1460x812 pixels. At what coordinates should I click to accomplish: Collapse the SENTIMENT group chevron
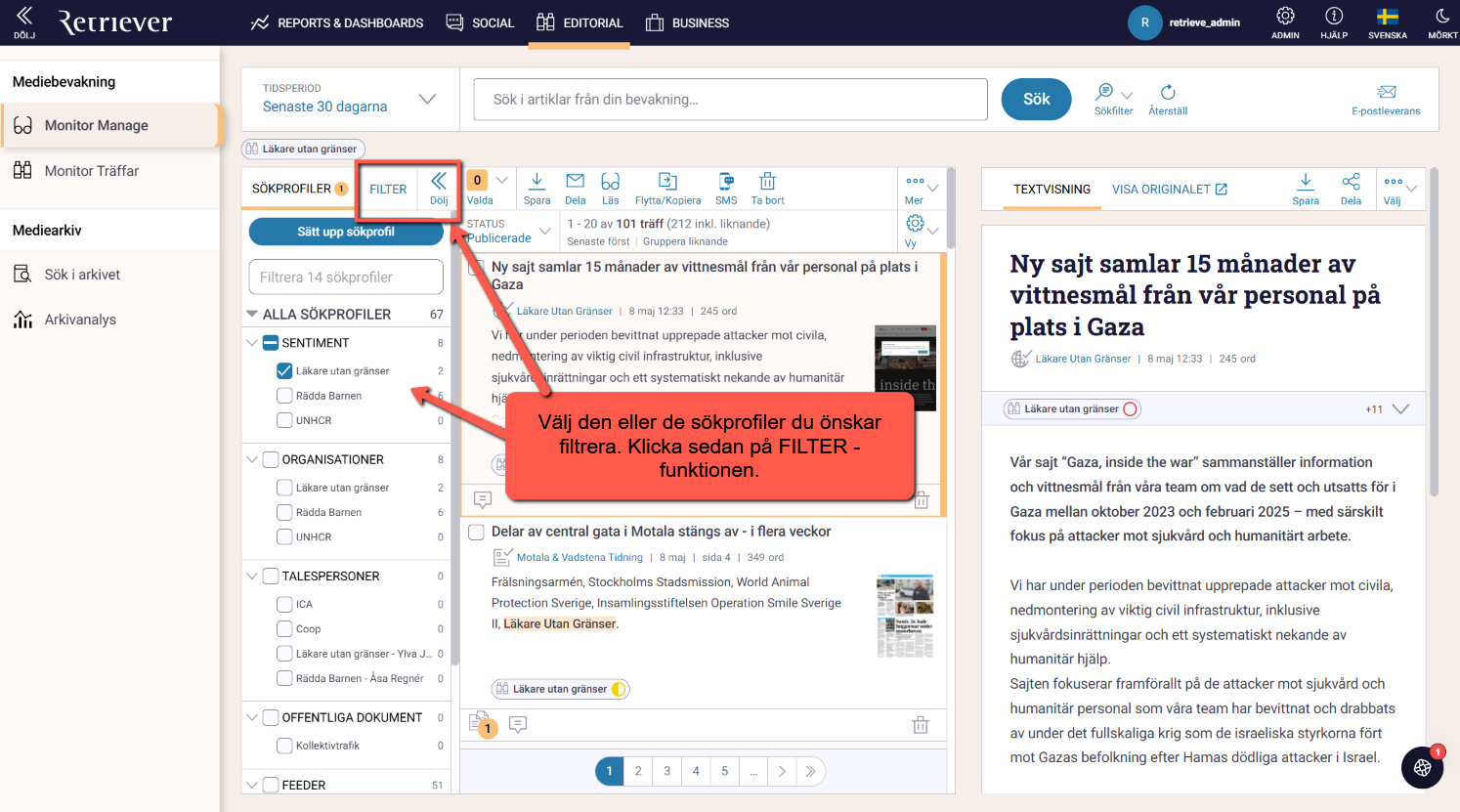coord(252,343)
